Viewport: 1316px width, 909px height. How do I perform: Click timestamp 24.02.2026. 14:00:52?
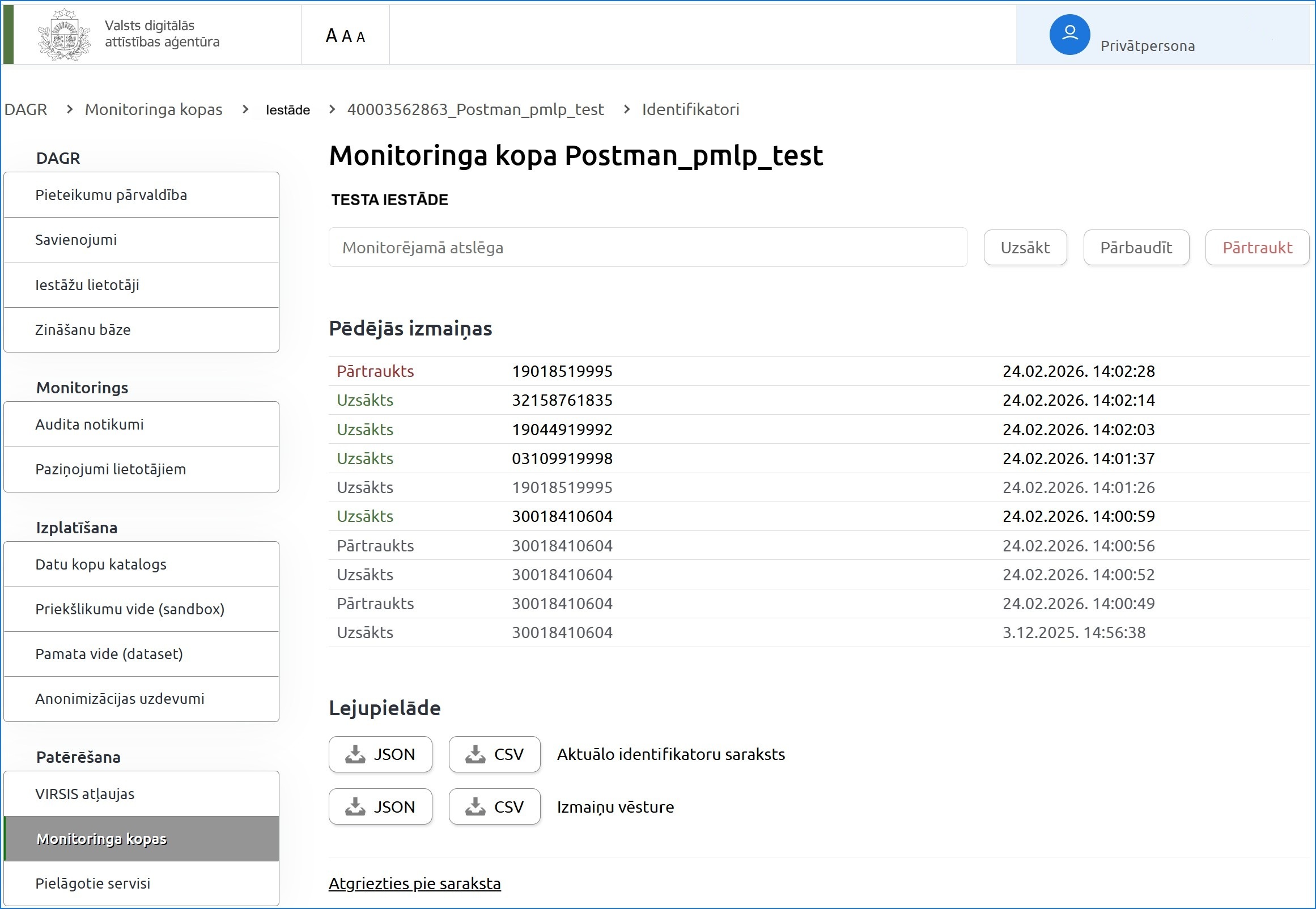tap(1079, 575)
